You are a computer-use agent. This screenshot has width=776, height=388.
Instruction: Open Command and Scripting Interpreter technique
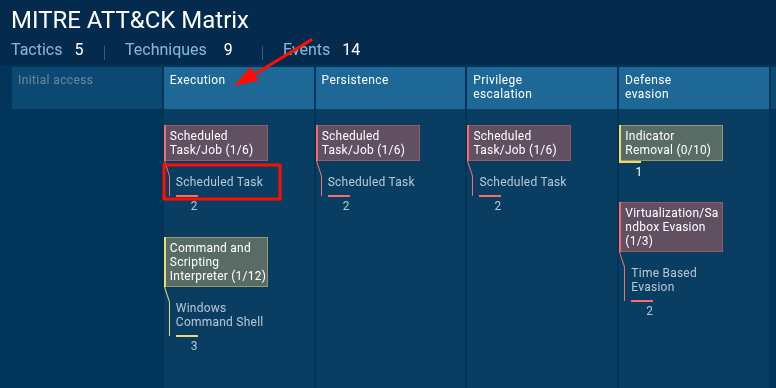click(x=216, y=262)
